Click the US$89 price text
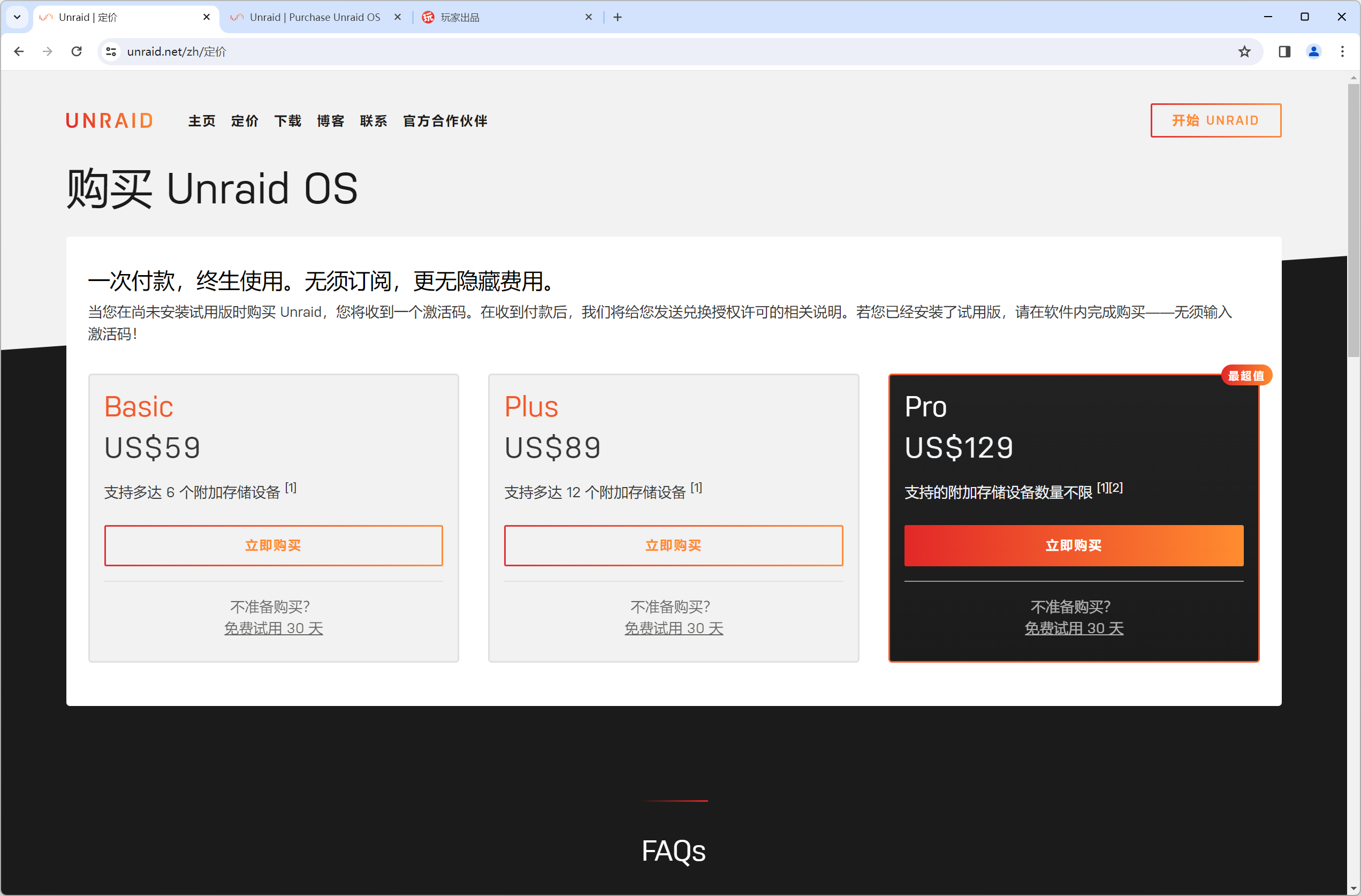Viewport: 1361px width, 896px height. point(552,447)
